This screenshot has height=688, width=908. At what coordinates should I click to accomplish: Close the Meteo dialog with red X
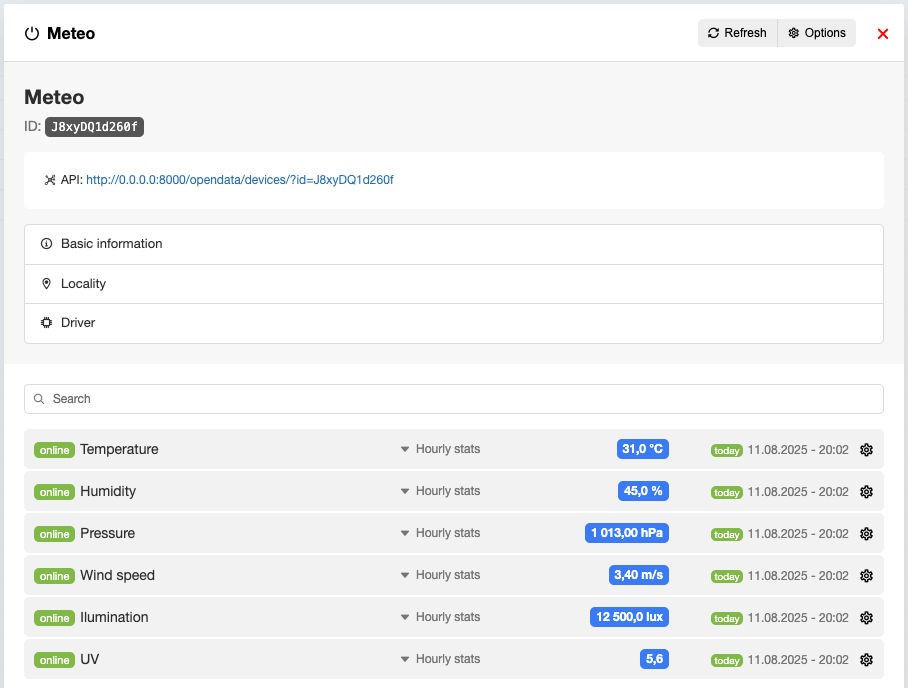point(883,34)
